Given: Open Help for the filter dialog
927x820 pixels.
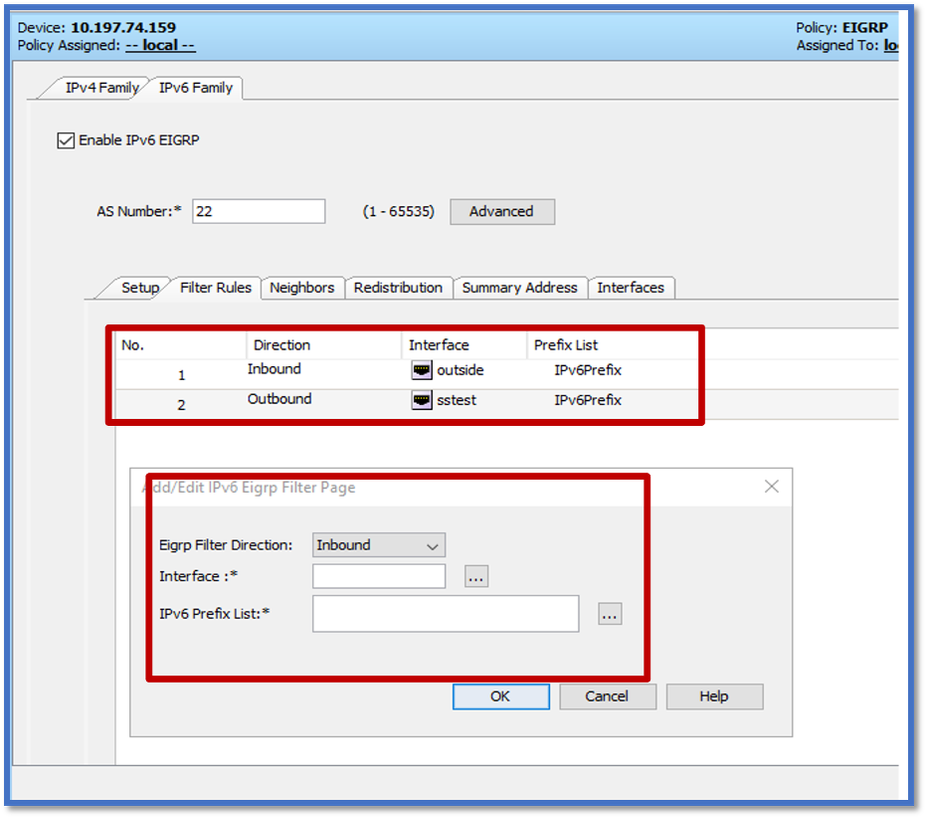Looking at the screenshot, I should (x=714, y=697).
